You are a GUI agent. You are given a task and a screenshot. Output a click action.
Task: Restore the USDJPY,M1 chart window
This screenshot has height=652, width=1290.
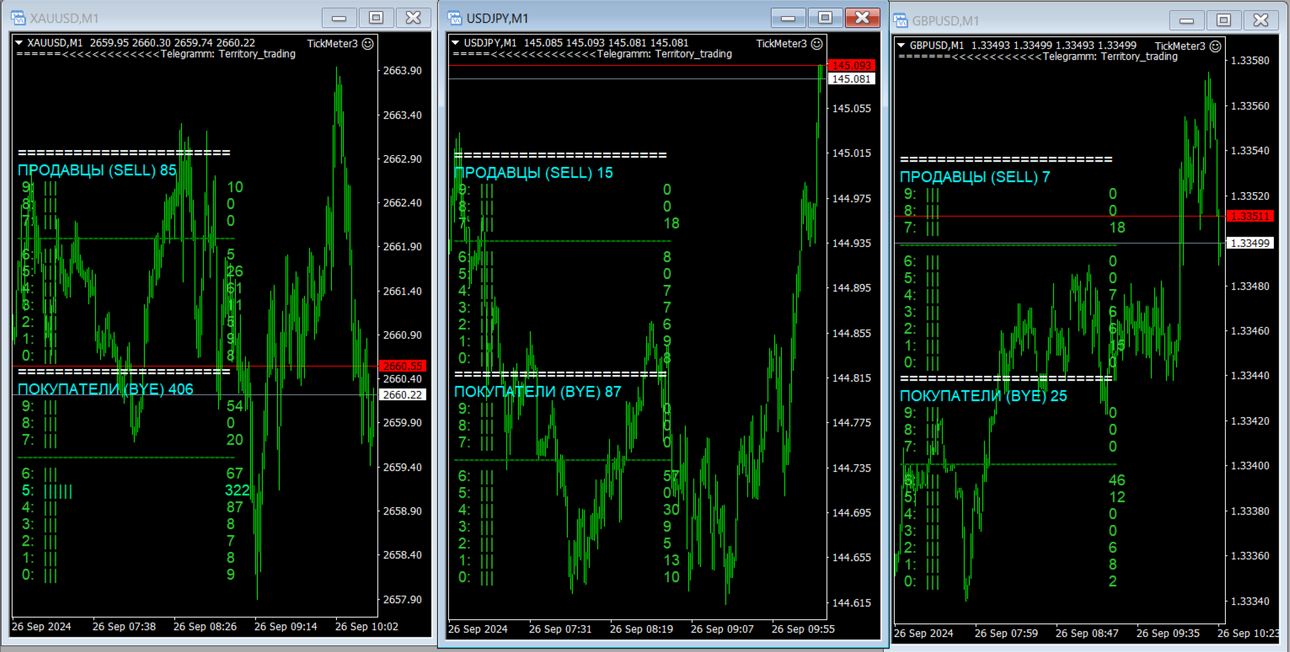pyautogui.click(x=825, y=18)
